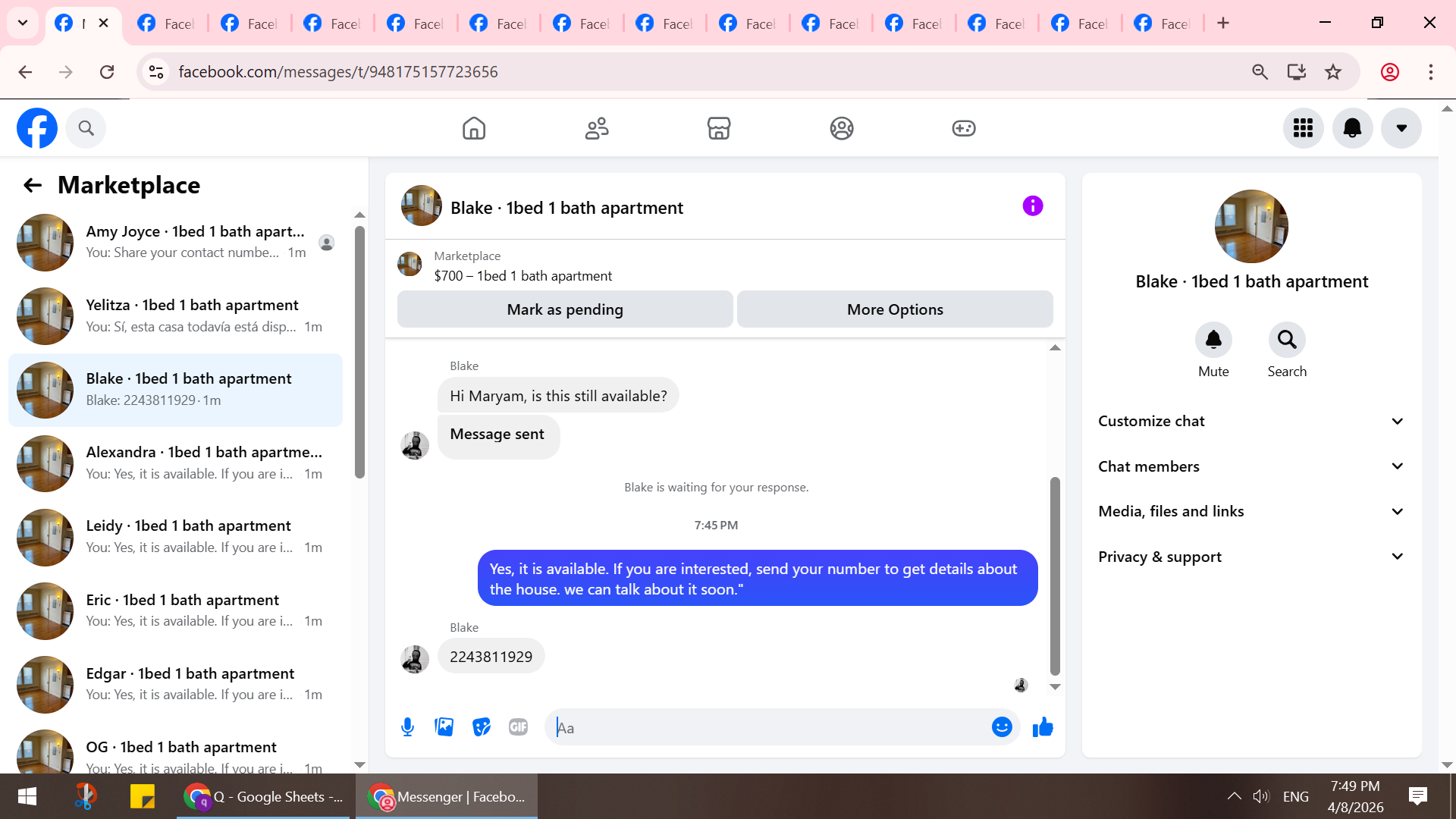Attach a photo using the image icon
Image resolution: width=1456 pixels, height=819 pixels.
click(444, 727)
